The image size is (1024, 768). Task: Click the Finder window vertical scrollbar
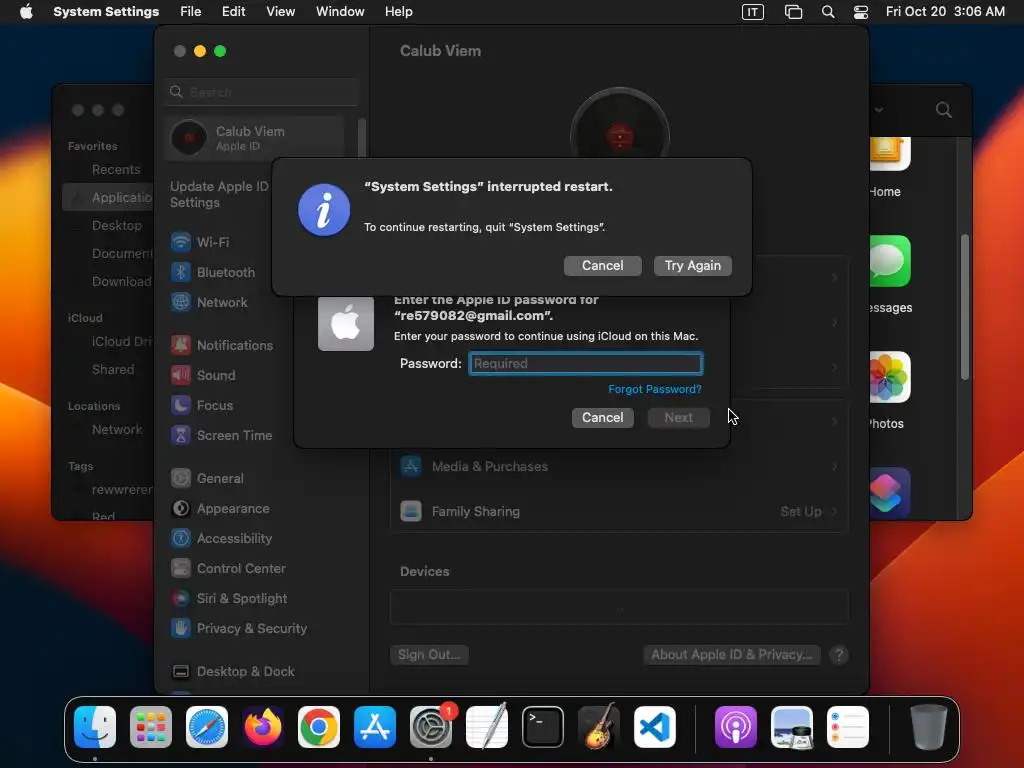click(965, 306)
